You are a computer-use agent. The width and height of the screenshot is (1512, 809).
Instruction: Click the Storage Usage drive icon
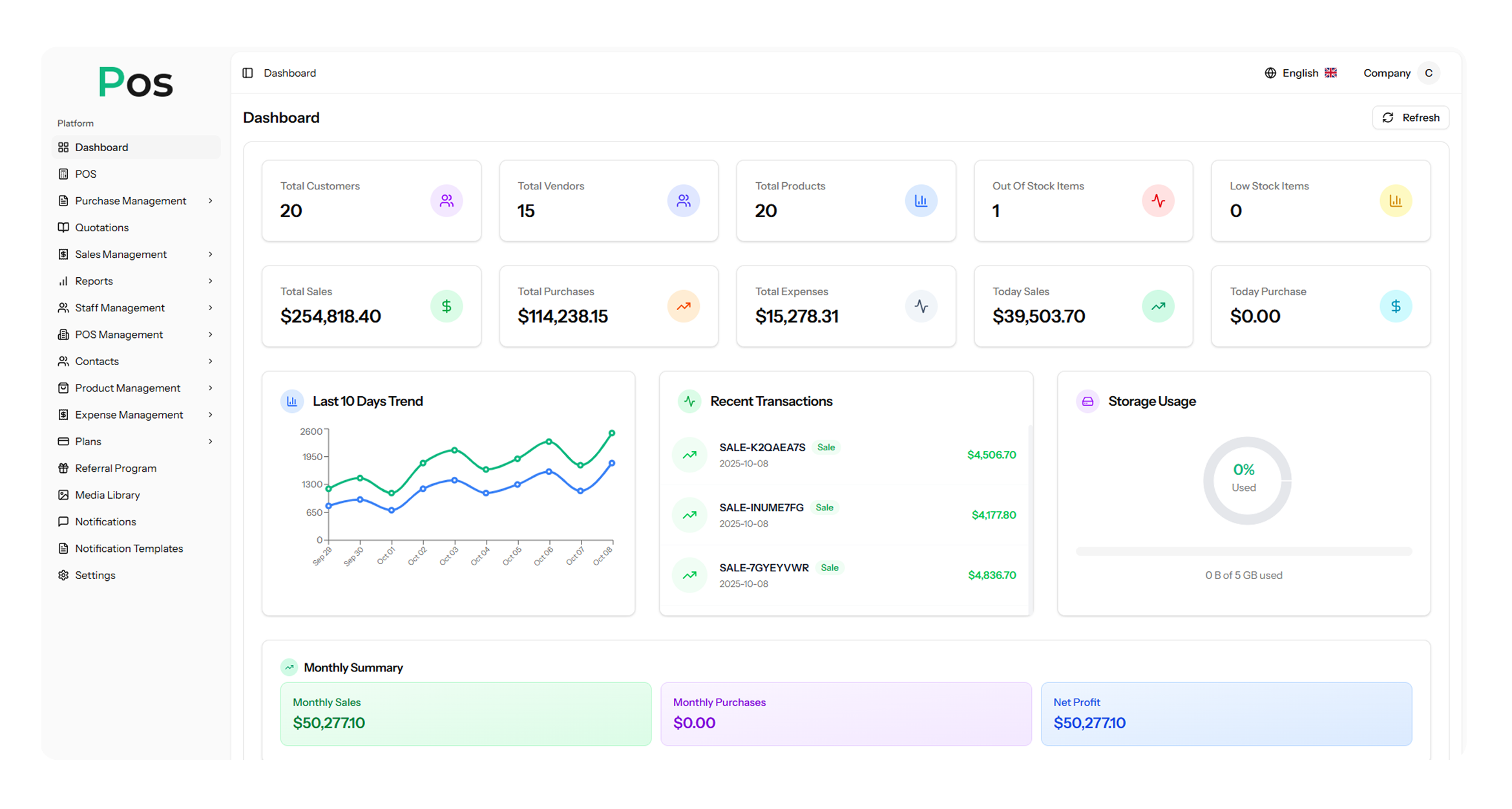[1087, 401]
